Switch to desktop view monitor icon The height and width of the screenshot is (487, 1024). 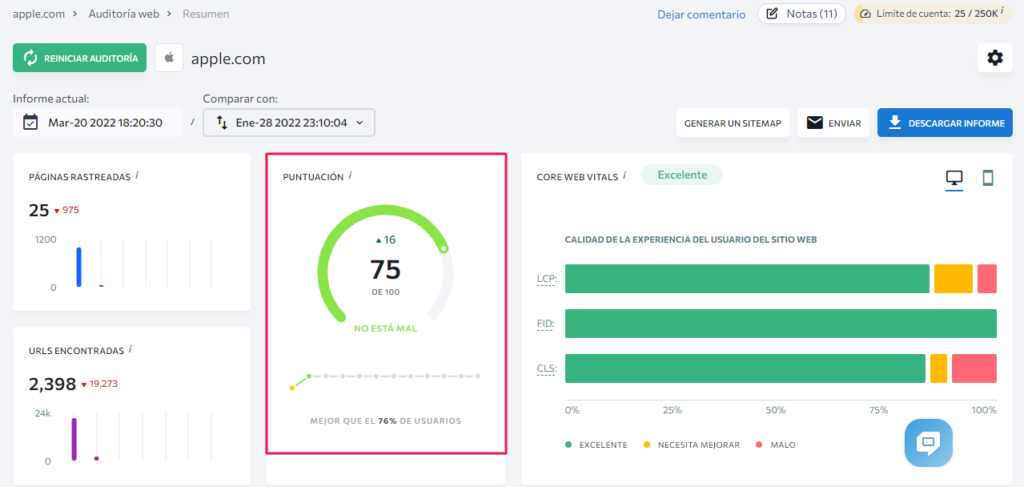coord(954,178)
